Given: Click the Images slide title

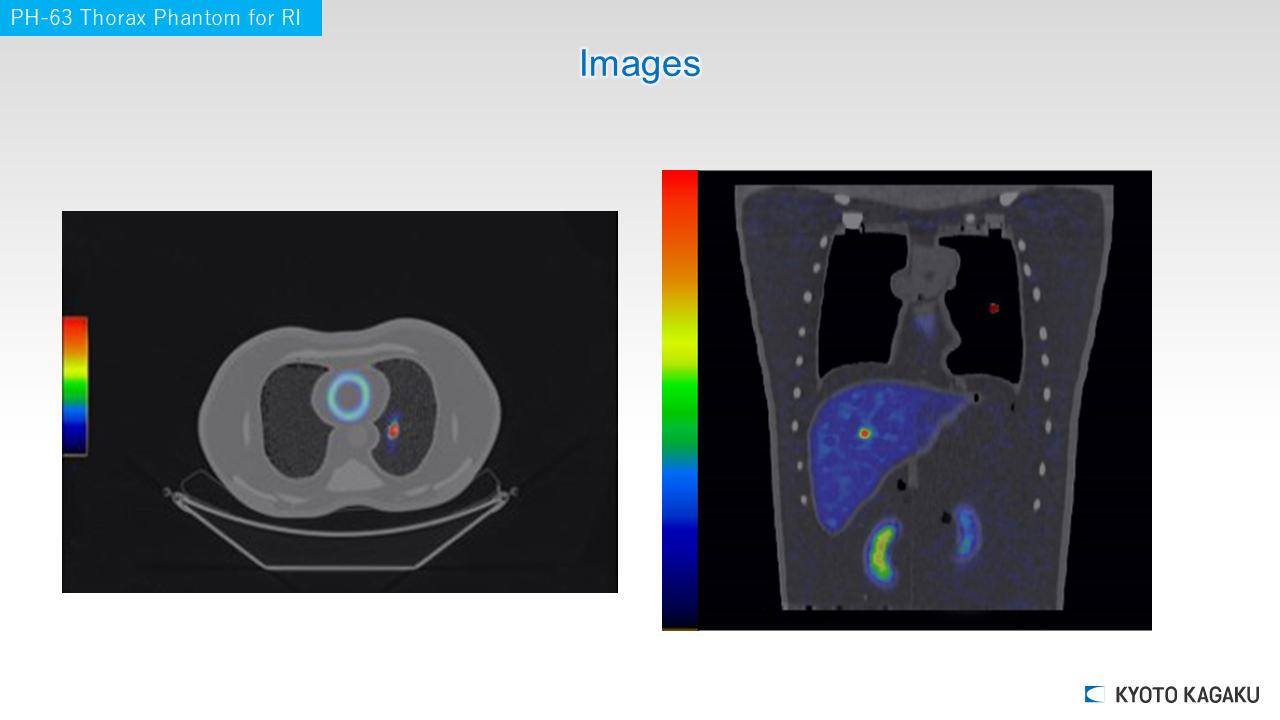Looking at the screenshot, I should (x=639, y=64).
